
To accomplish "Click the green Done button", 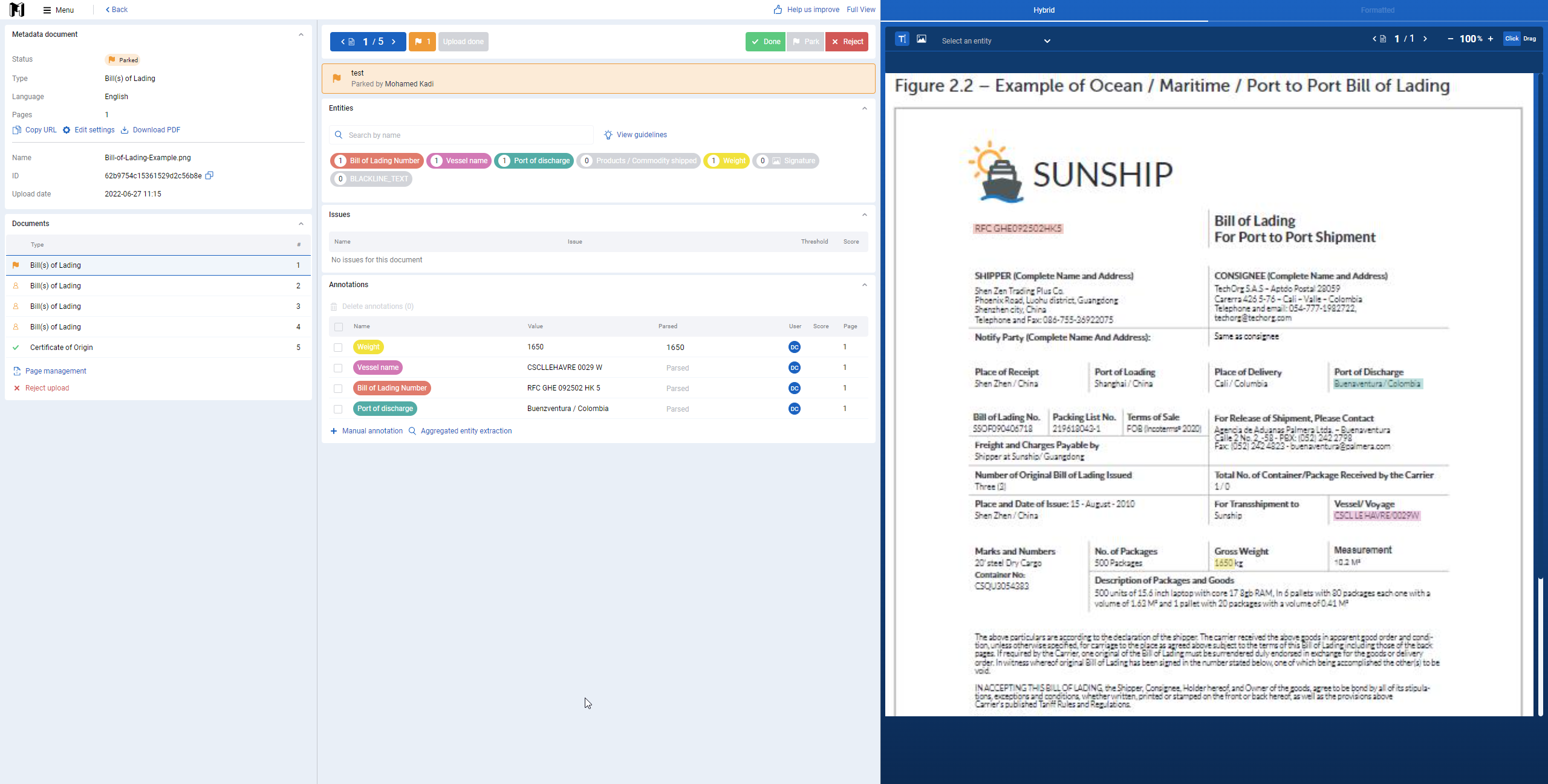I will coord(766,42).
